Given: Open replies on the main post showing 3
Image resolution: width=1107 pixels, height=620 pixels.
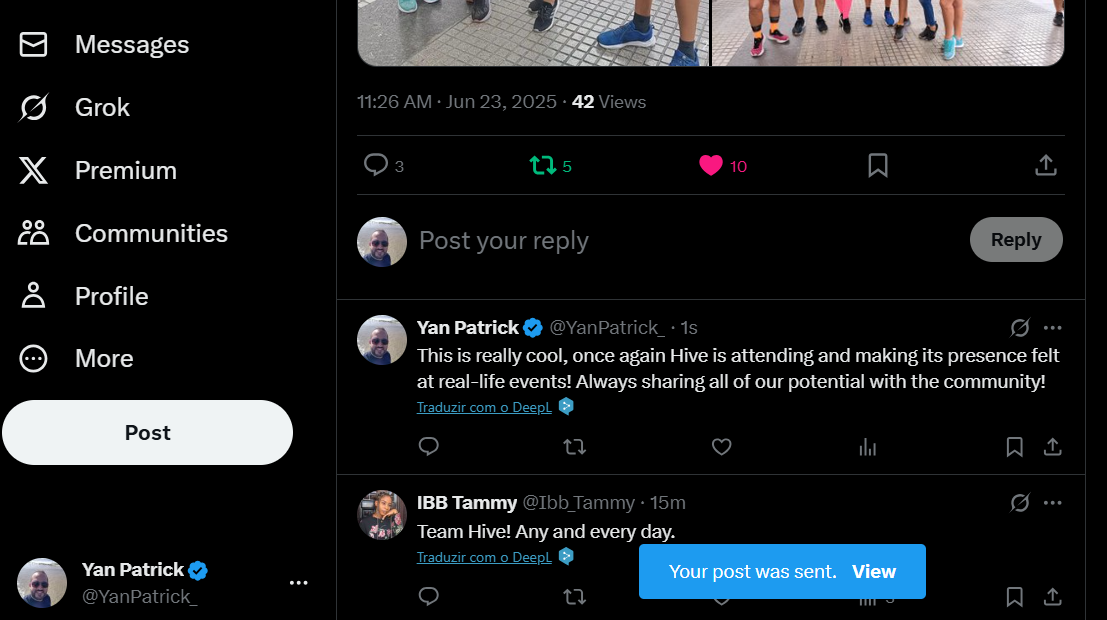Looking at the screenshot, I should click(383, 165).
